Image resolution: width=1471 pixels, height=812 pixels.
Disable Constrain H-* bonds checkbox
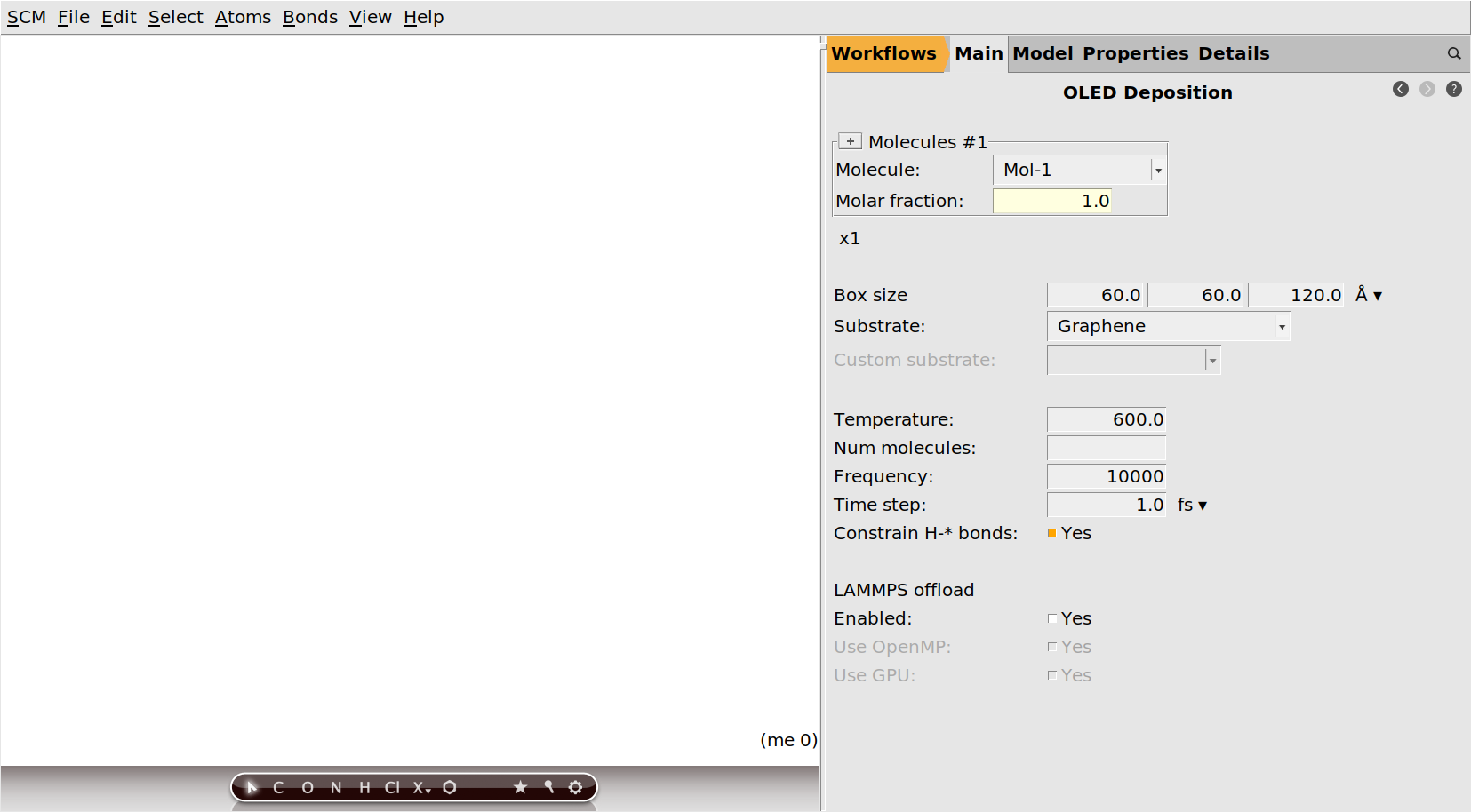click(x=1052, y=533)
